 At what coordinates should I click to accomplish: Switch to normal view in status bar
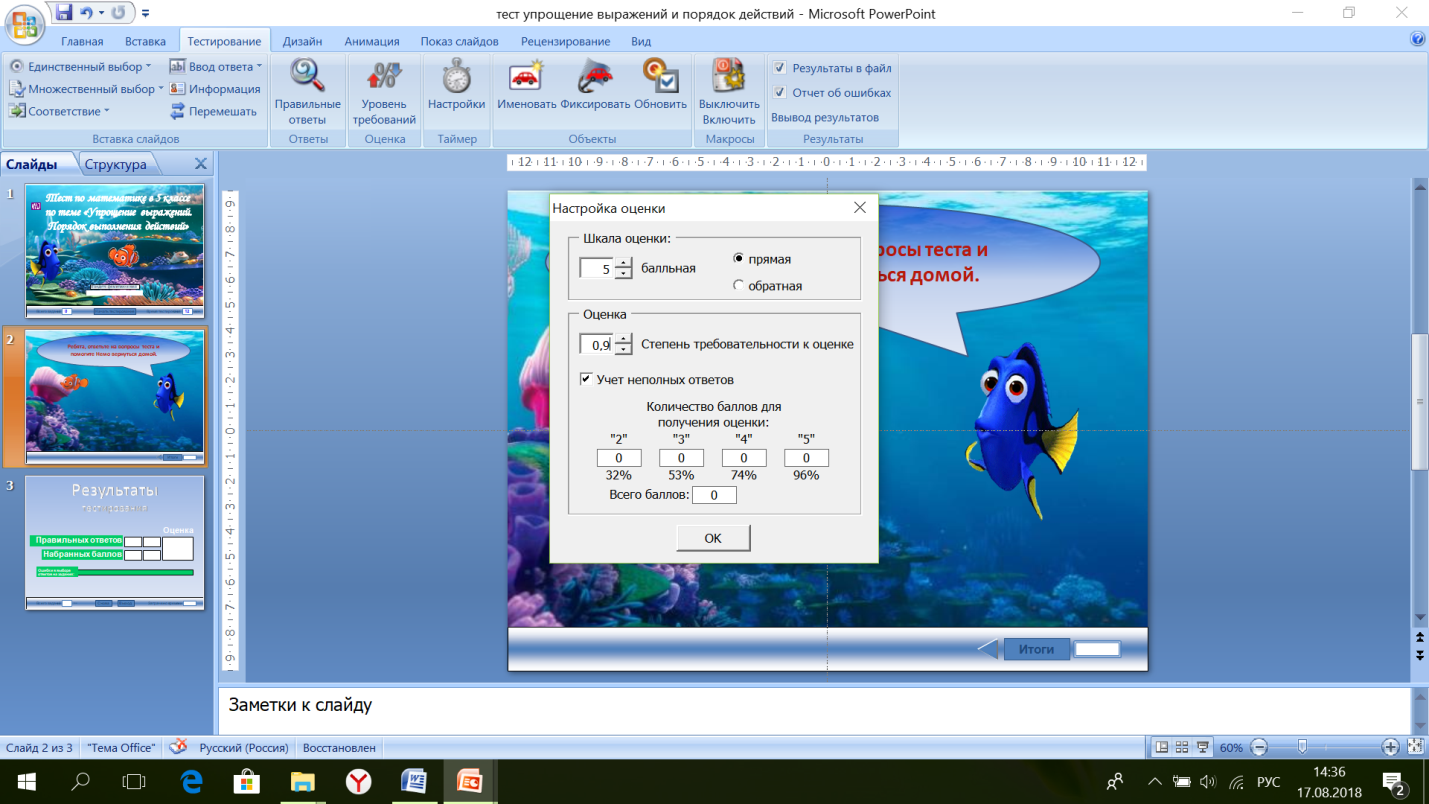point(1161,747)
